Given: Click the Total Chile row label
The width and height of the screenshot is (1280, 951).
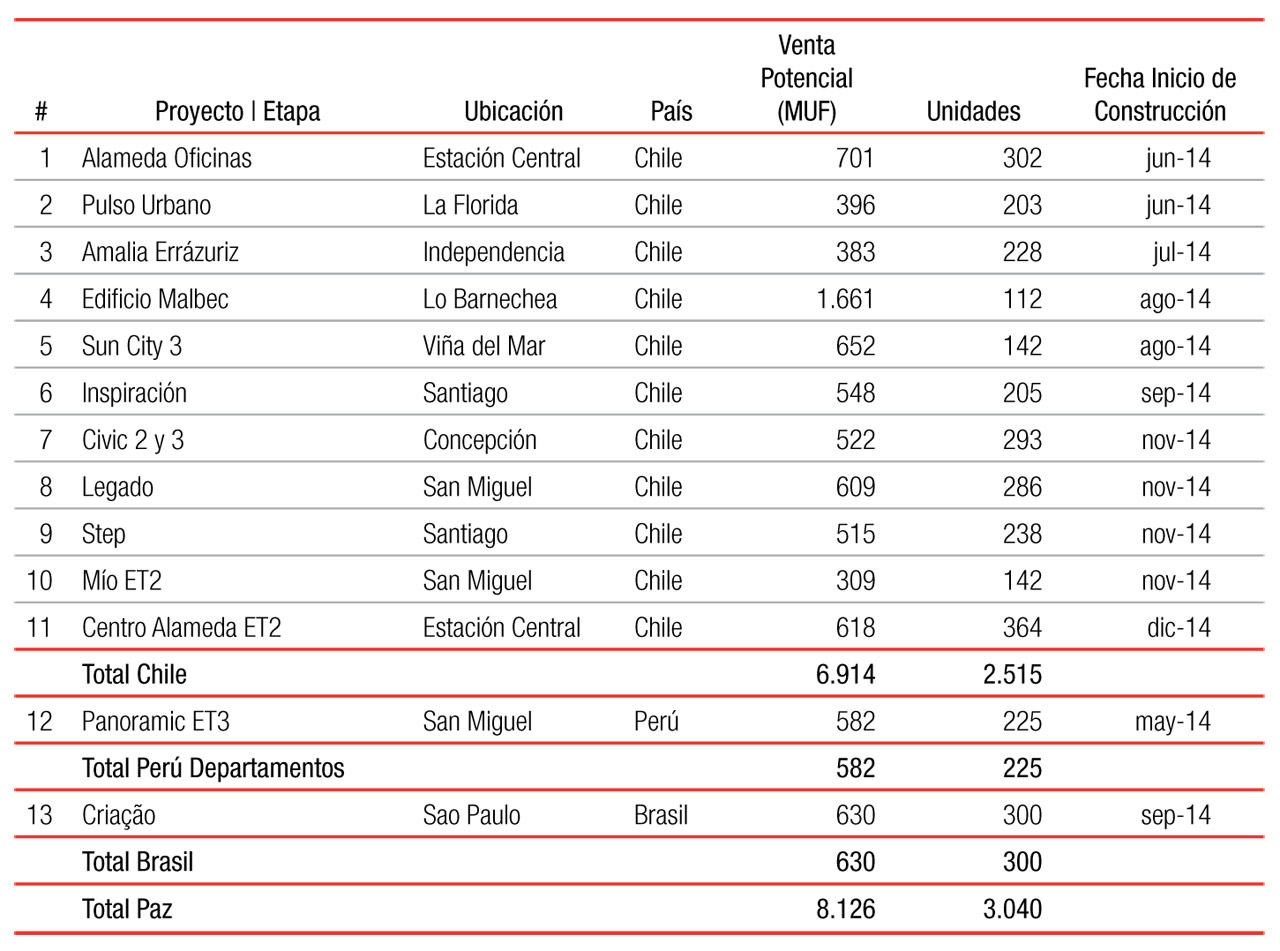Looking at the screenshot, I should tap(134, 675).
